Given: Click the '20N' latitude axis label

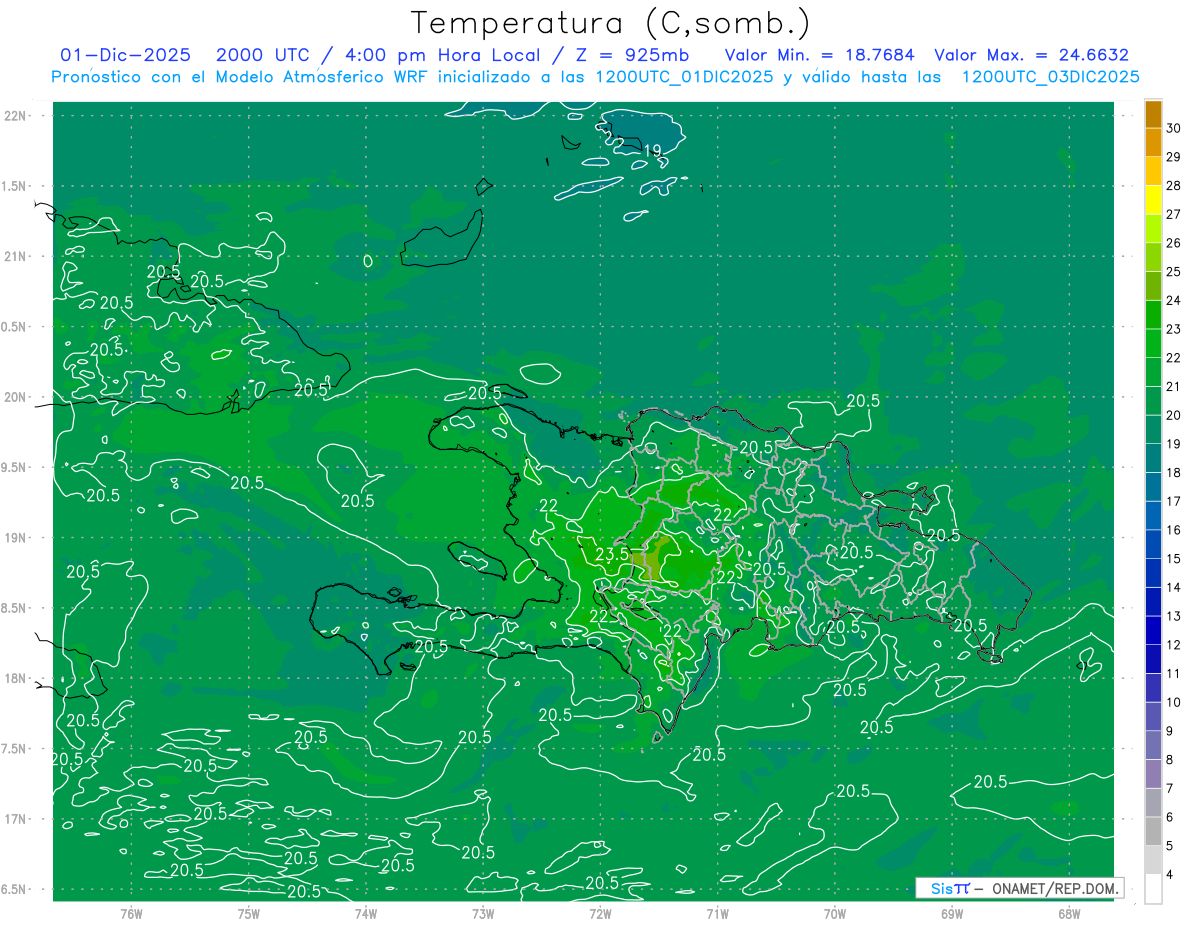Looking at the screenshot, I should click(15, 397).
